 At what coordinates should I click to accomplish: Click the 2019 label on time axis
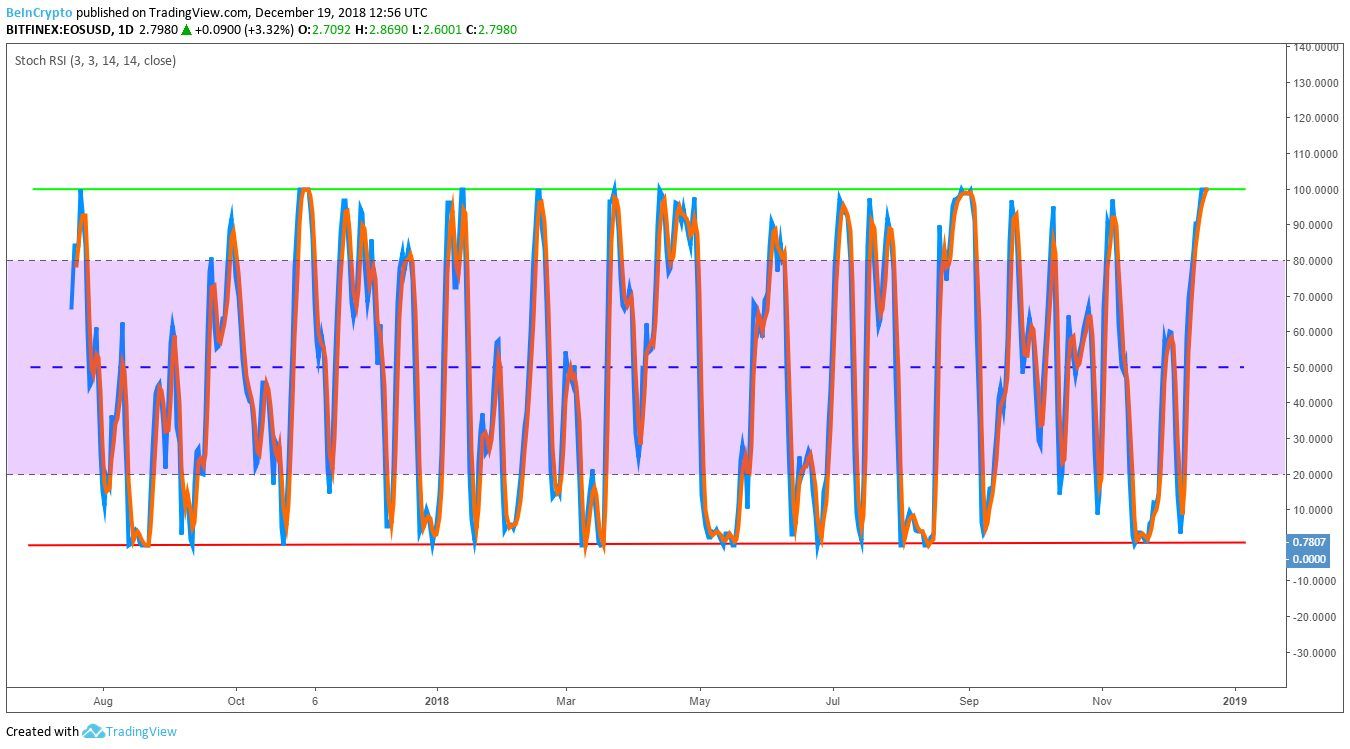(1235, 702)
